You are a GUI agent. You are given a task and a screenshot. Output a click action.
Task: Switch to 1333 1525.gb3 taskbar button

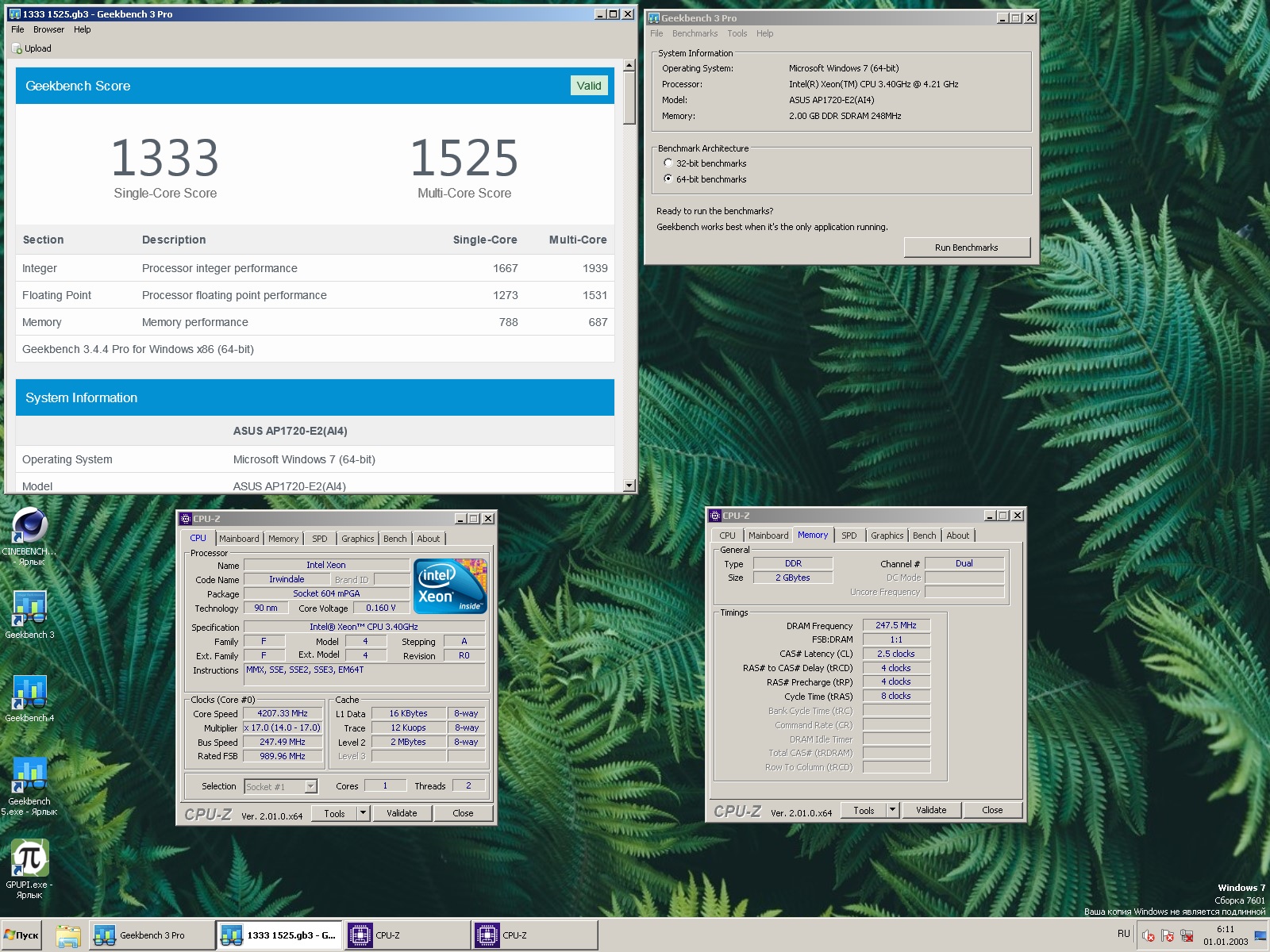279,935
